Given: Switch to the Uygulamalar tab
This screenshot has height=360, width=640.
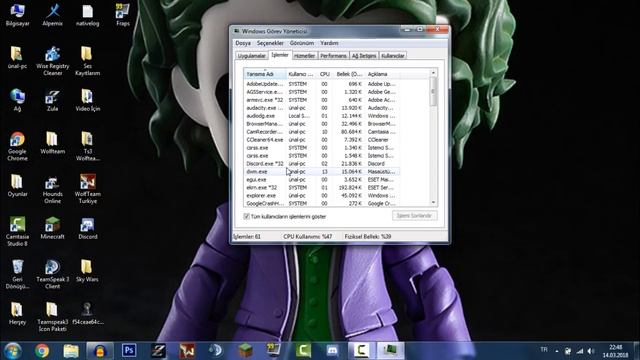Looking at the screenshot, I should [251, 56].
